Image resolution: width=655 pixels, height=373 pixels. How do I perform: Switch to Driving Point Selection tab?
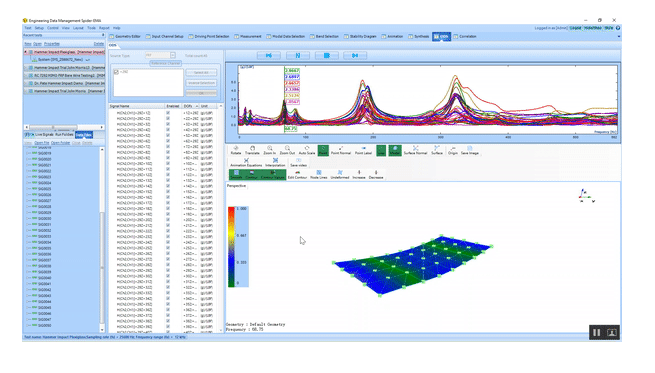(x=209, y=36)
